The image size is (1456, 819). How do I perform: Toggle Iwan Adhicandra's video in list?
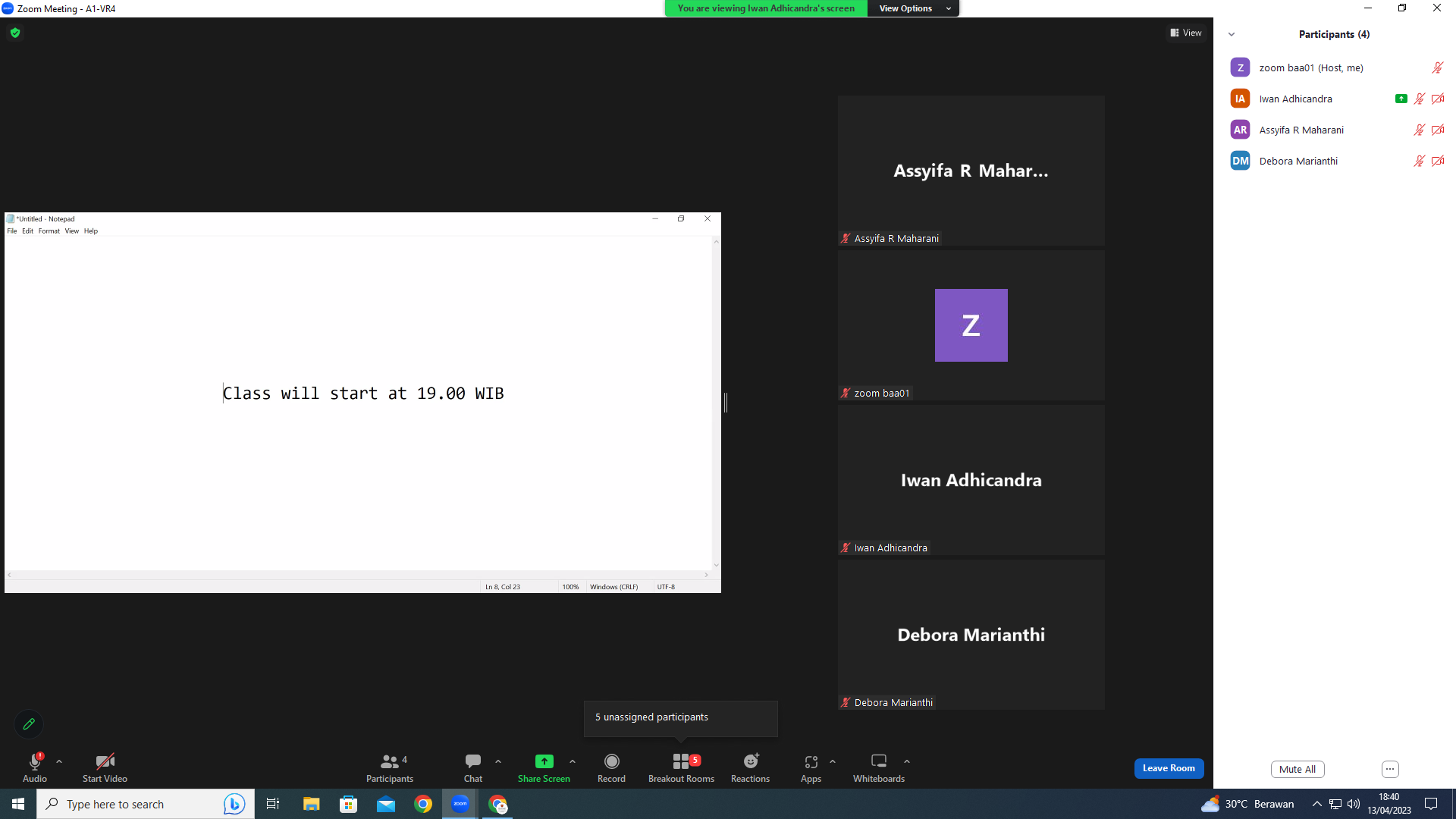[x=1437, y=99]
